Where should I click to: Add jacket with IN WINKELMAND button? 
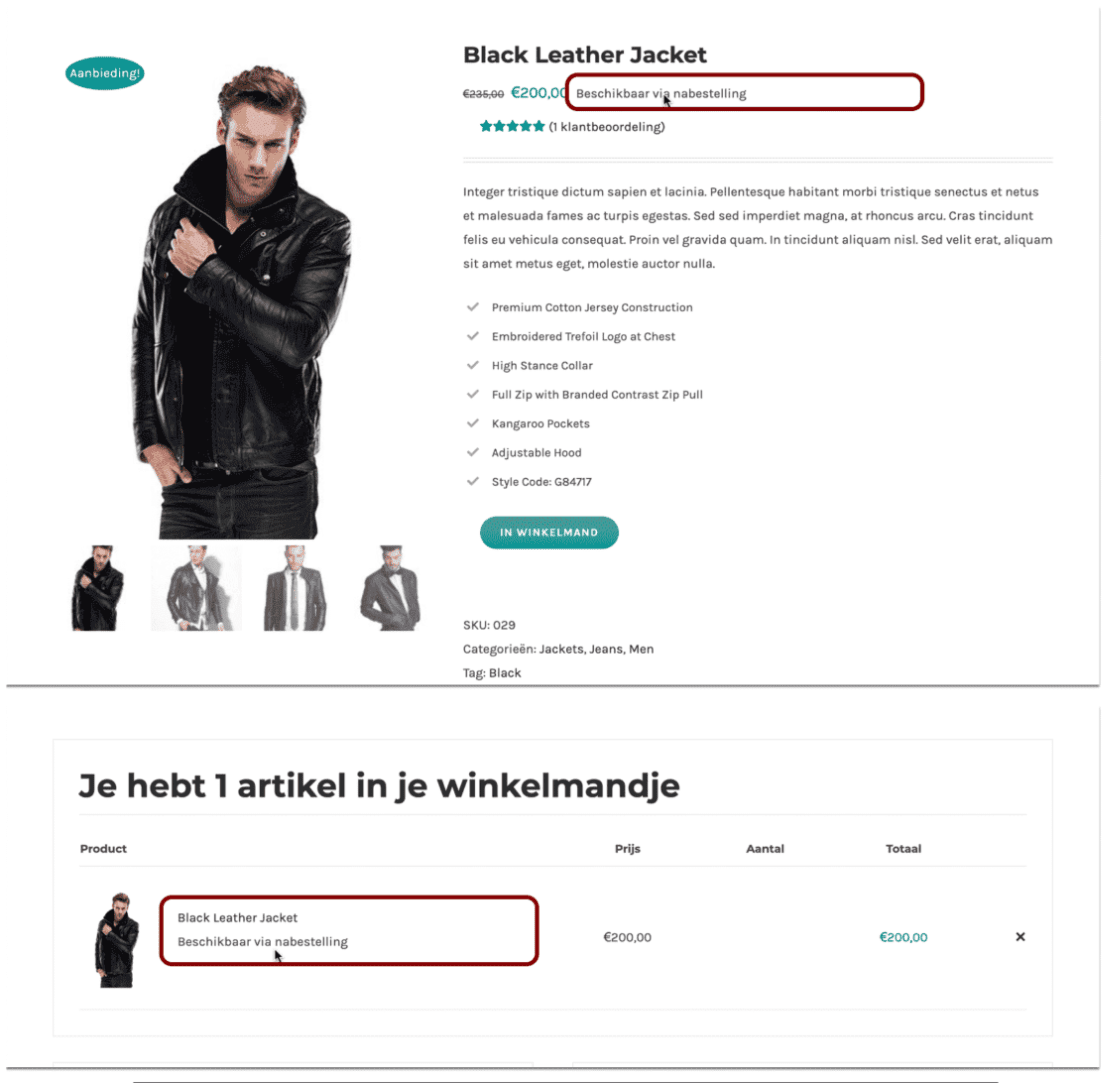549,533
